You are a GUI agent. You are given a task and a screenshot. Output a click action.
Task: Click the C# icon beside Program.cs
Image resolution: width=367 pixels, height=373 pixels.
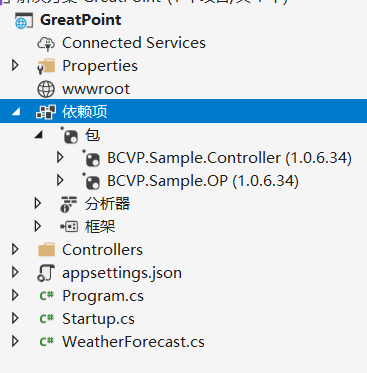tap(46, 296)
